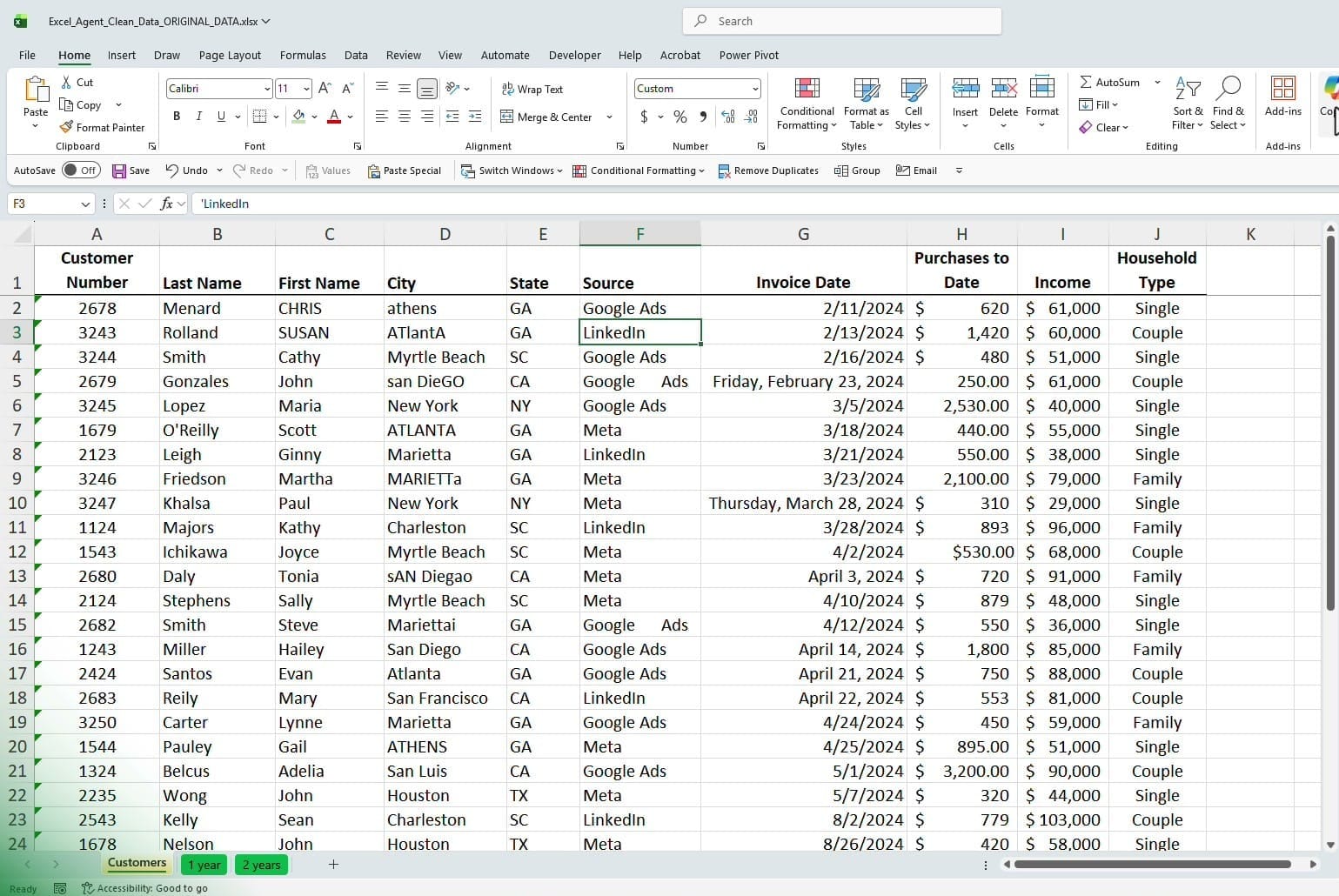The width and height of the screenshot is (1339, 896).
Task: Pick a font color from the swatch
Action: 333,117
